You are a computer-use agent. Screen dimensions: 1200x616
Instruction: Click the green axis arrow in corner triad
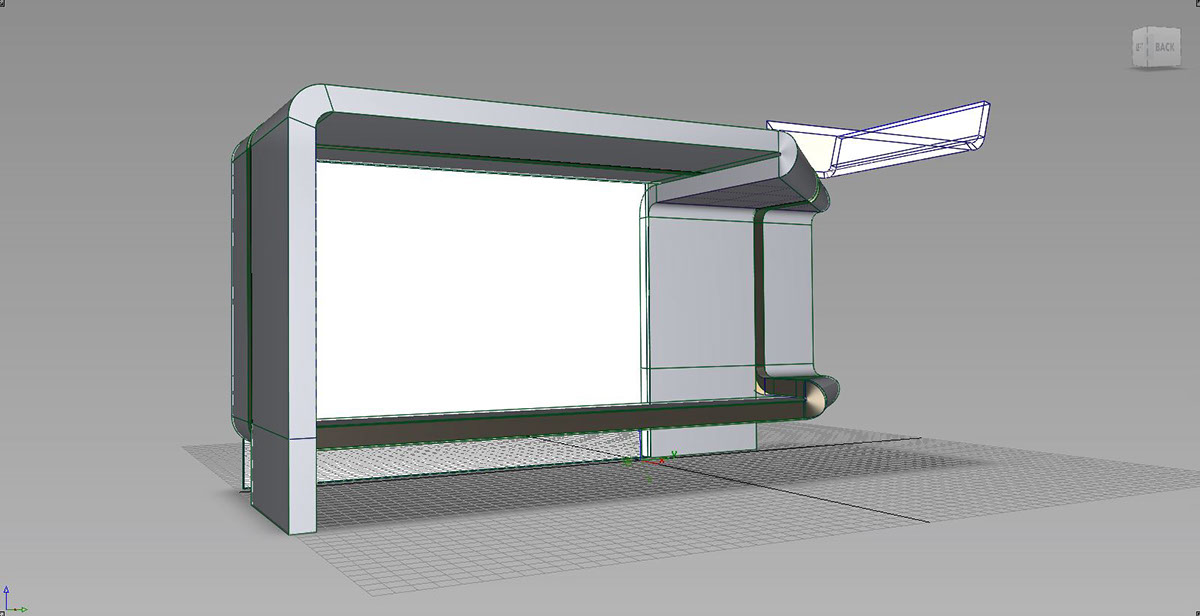[x=22, y=609]
